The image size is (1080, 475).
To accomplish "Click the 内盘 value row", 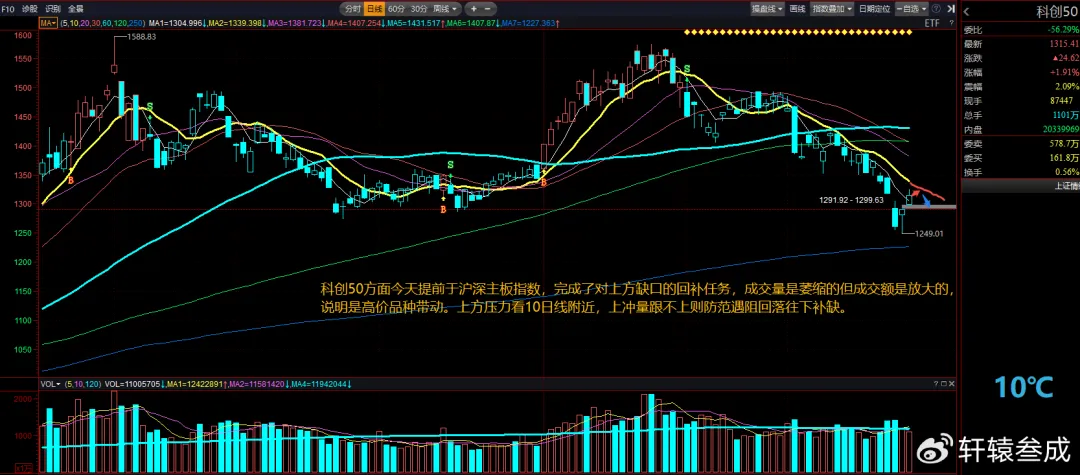I will click(x=1021, y=129).
